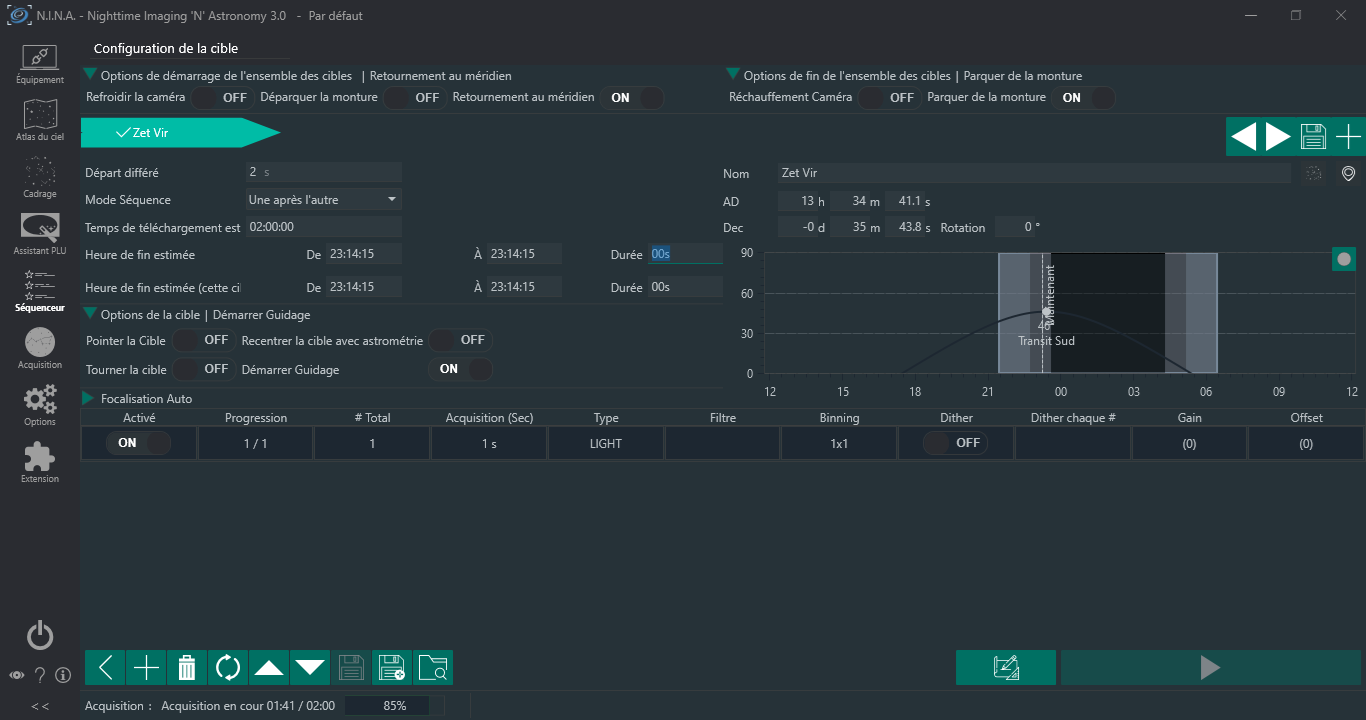Click the 85% acquisition progress bar
Image resolution: width=1366 pixels, height=720 pixels.
pos(394,706)
